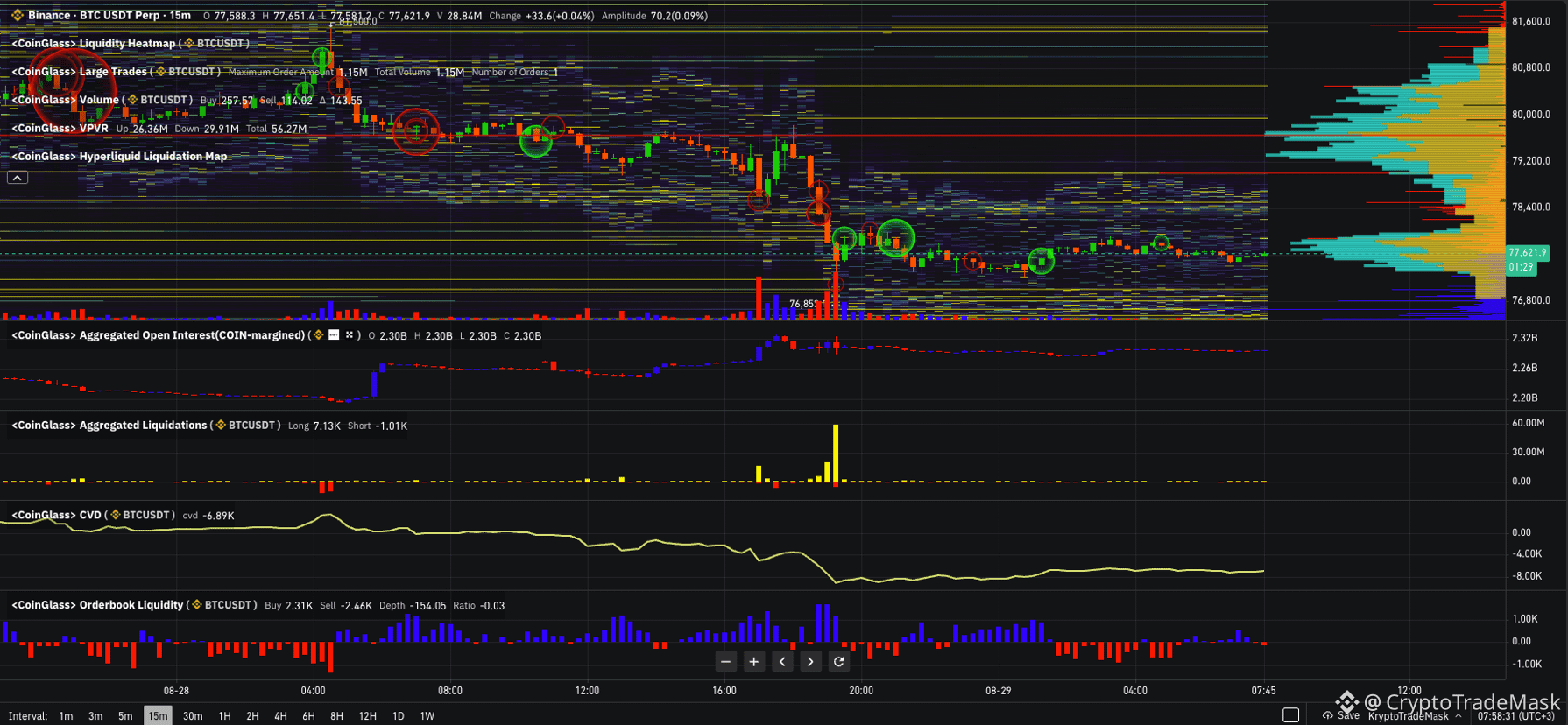The image size is (1568, 725).
Task: Click the 2.32B open interest axis label
Action: click(x=1525, y=338)
